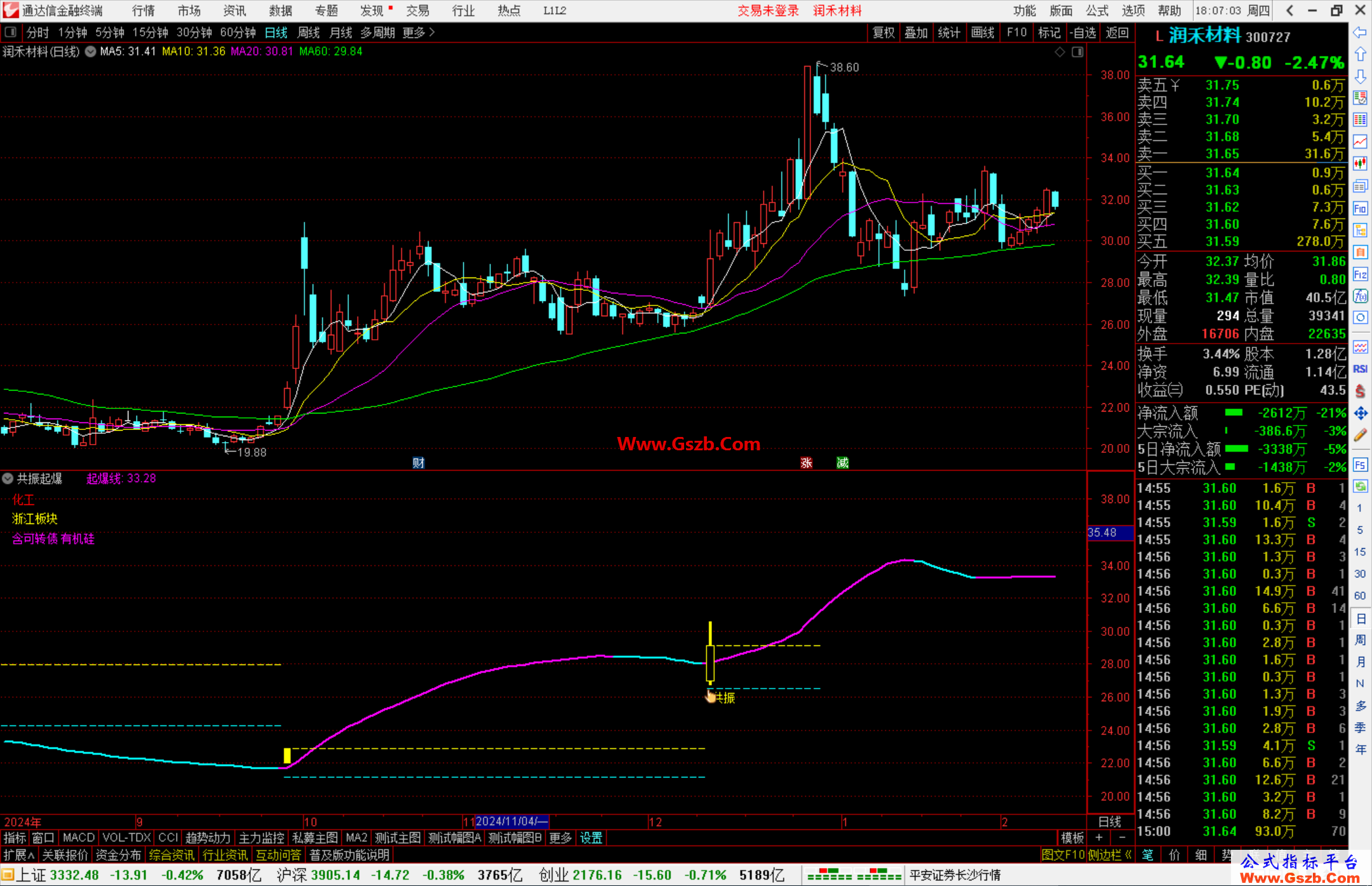The width and height of the screenshot is (1372, 886).
Task: Click the orange document icon in sidebar
Action: pyautogui.click(x=1360, y=252)
